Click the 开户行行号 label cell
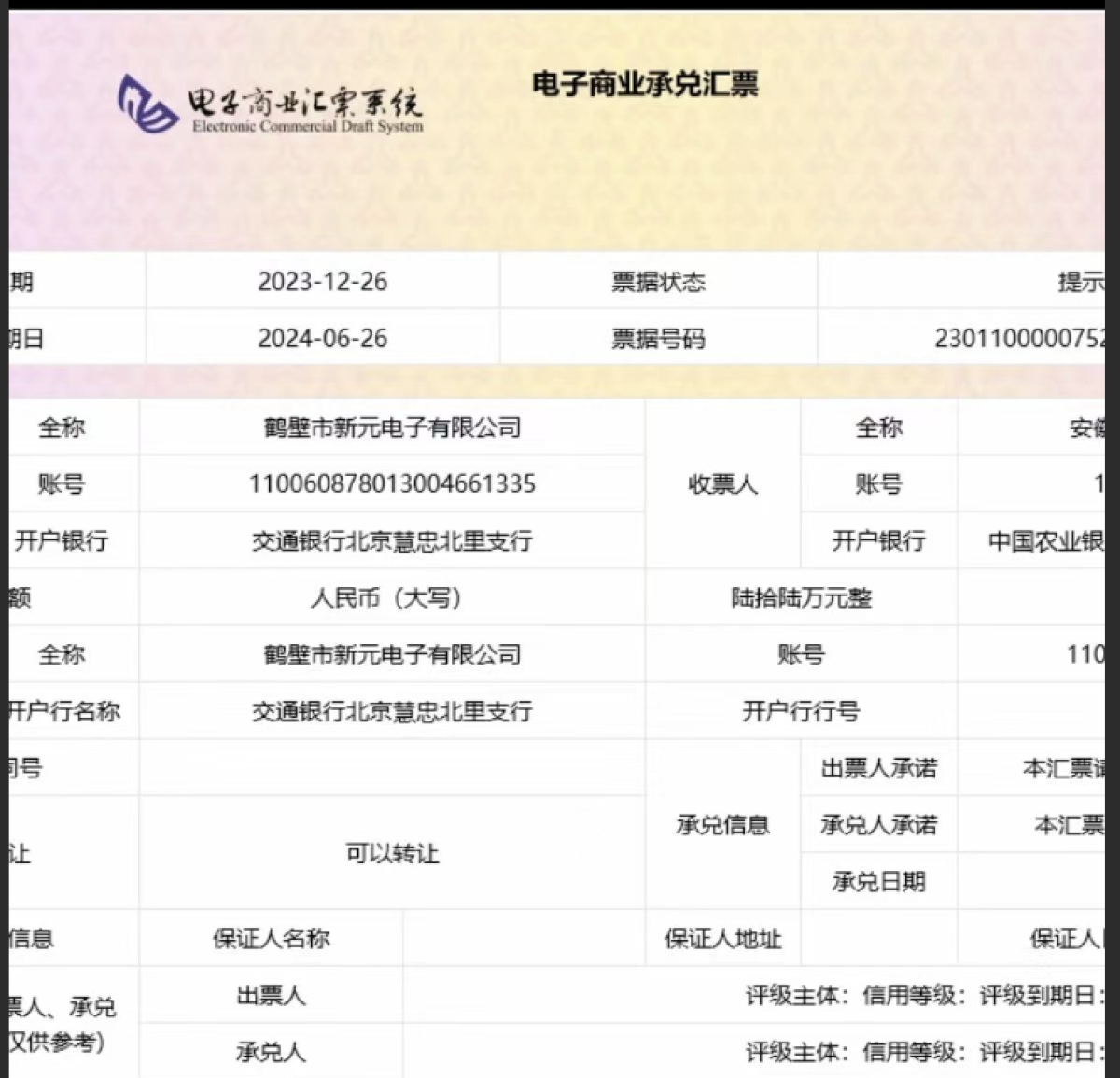The height and width of the screenshot is (1078, 1120). pyautogui.click(x=802, y=711)
